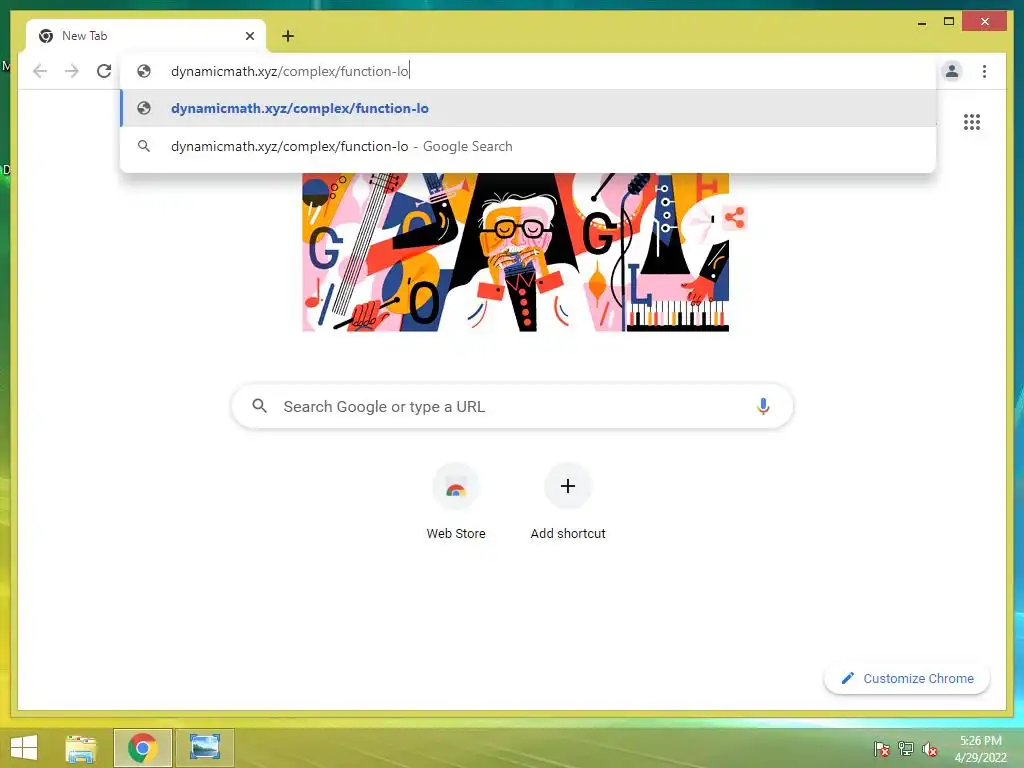Open a new tab with plus button

pos(288,36)
